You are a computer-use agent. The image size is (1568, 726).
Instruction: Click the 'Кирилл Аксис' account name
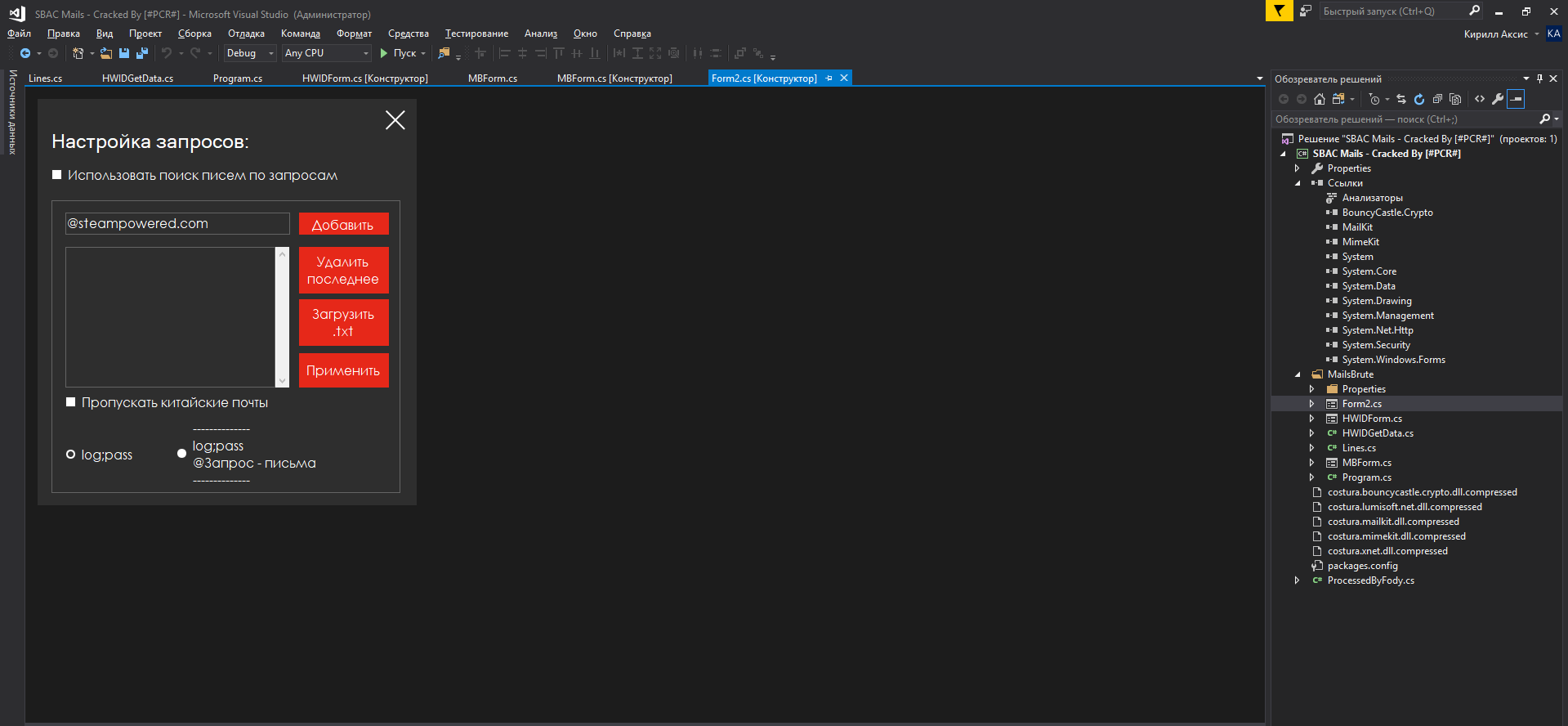[x=1495, y=34]
